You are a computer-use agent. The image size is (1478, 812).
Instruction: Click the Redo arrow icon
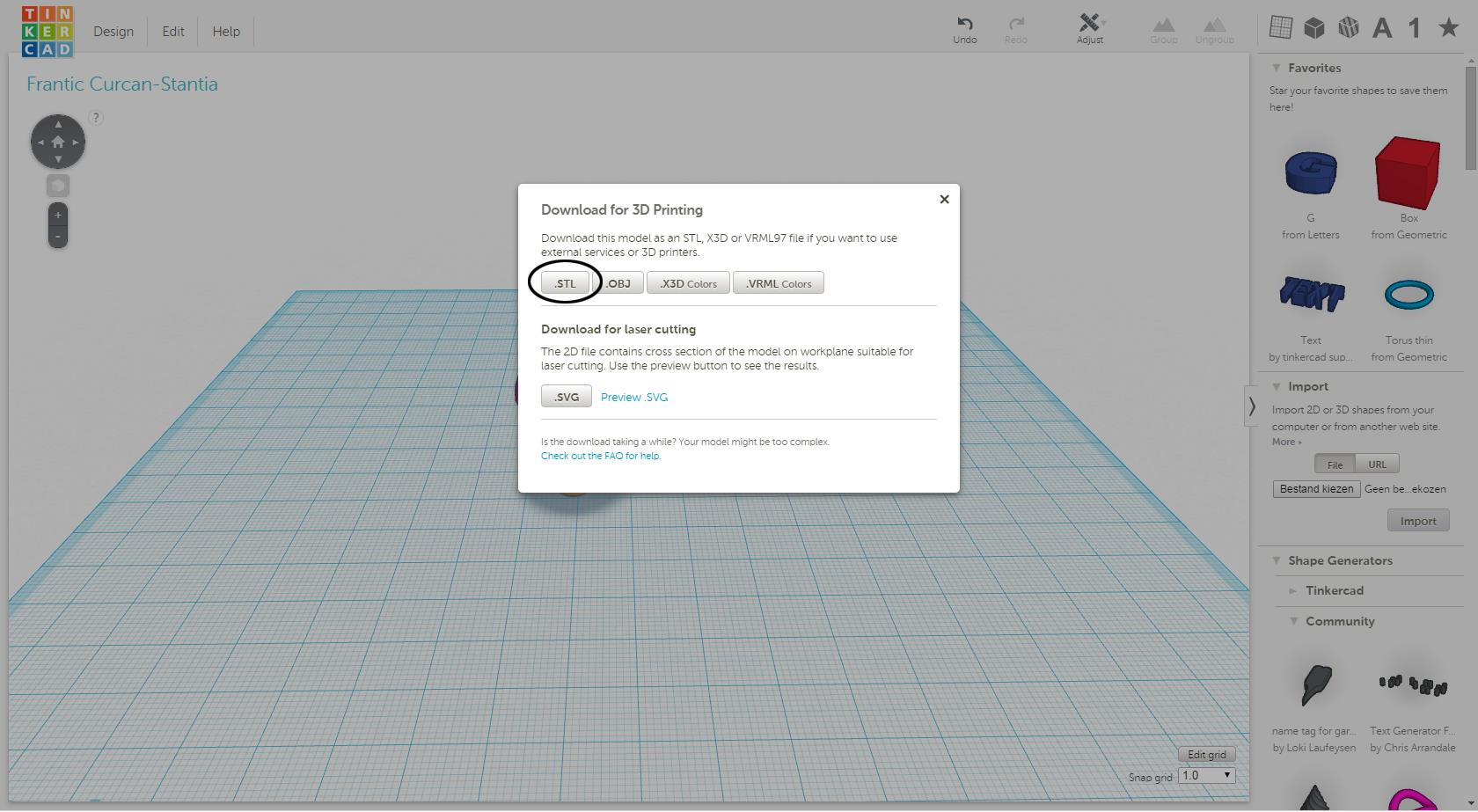pos(1016,24)
